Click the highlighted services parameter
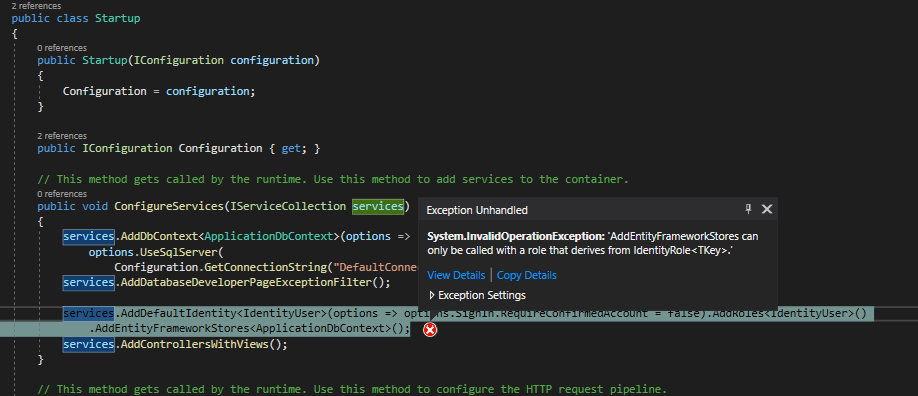This screenshot has width=918, height=396. [378, 206]
